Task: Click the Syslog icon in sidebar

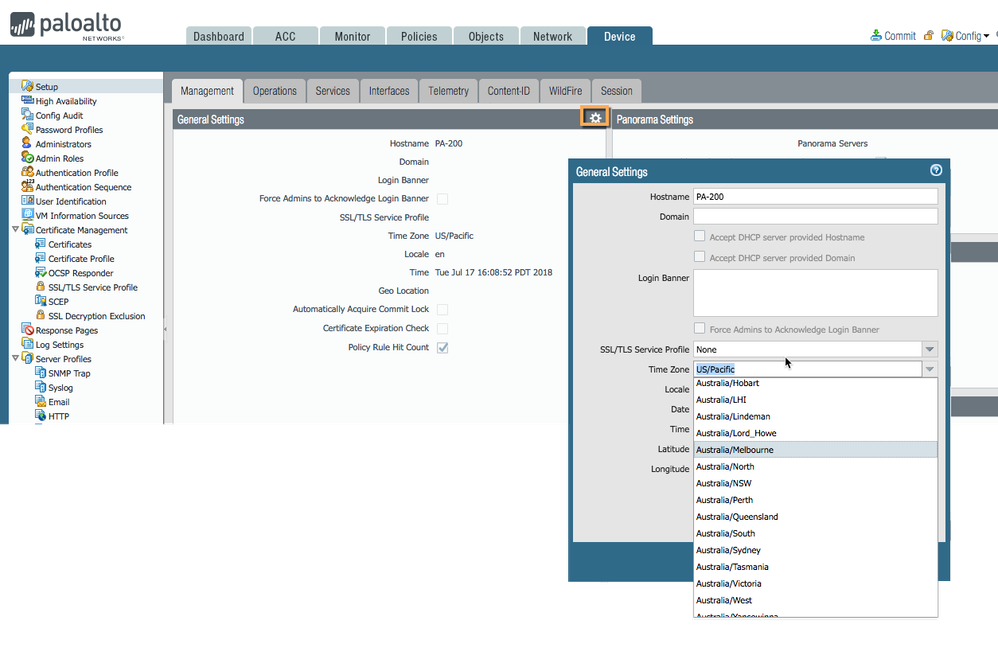Action: coord(40,386)
